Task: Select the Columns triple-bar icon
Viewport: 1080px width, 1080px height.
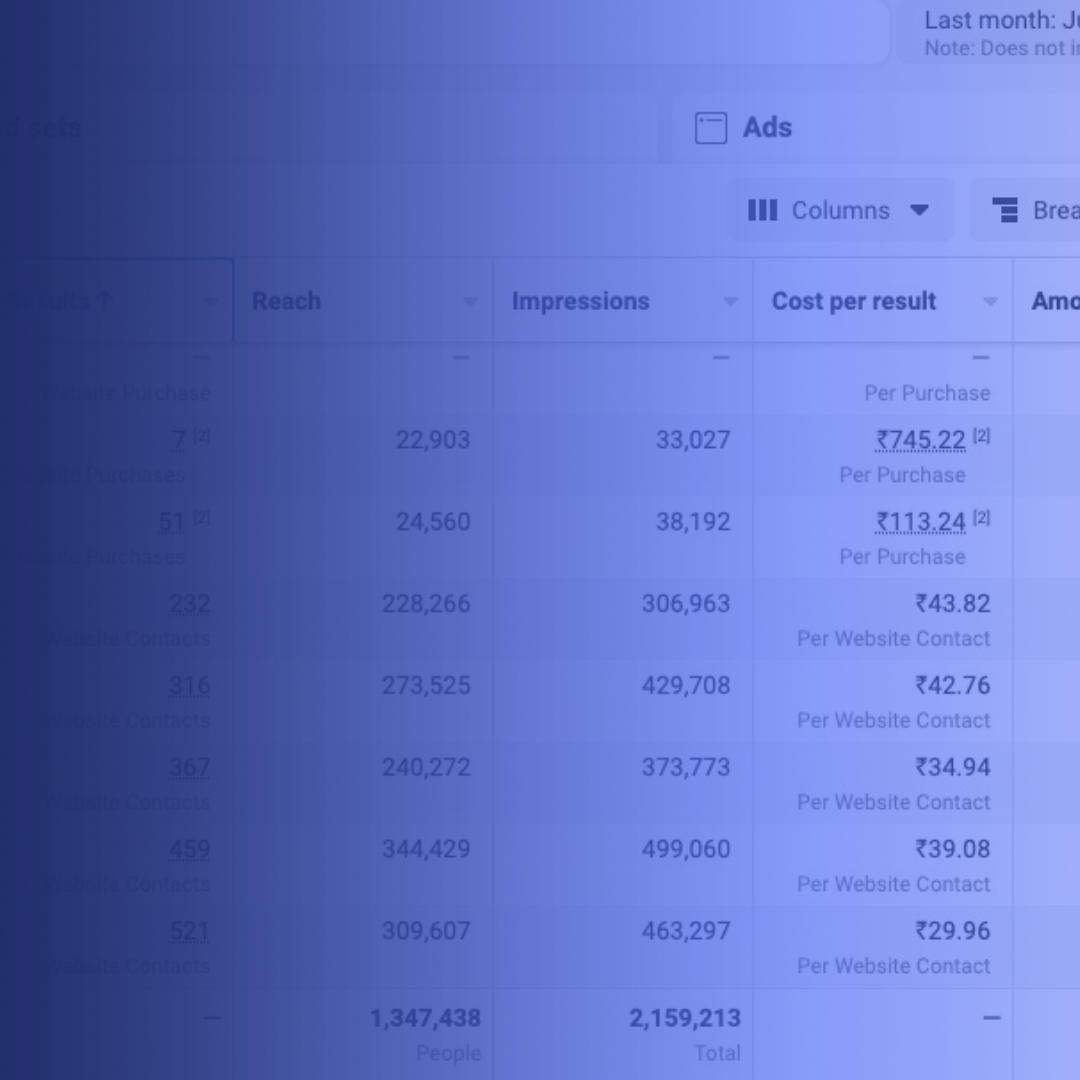Action: point(763,210)
